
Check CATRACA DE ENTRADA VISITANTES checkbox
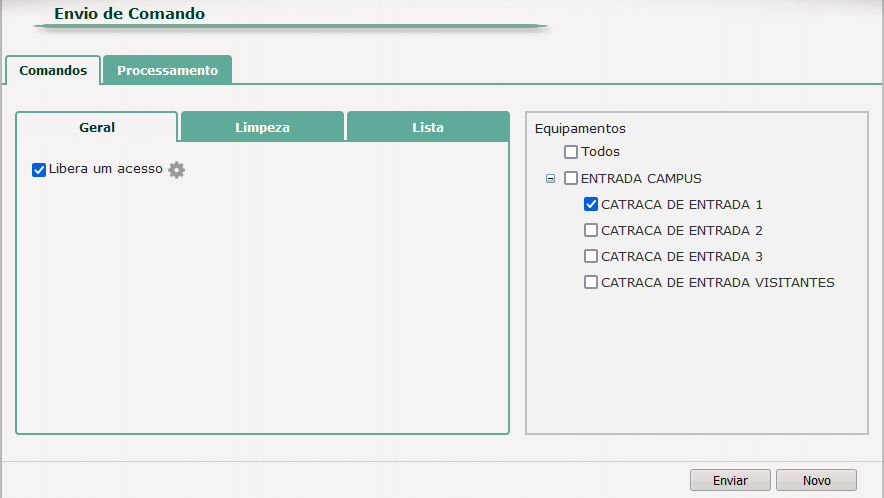point(591,282)
